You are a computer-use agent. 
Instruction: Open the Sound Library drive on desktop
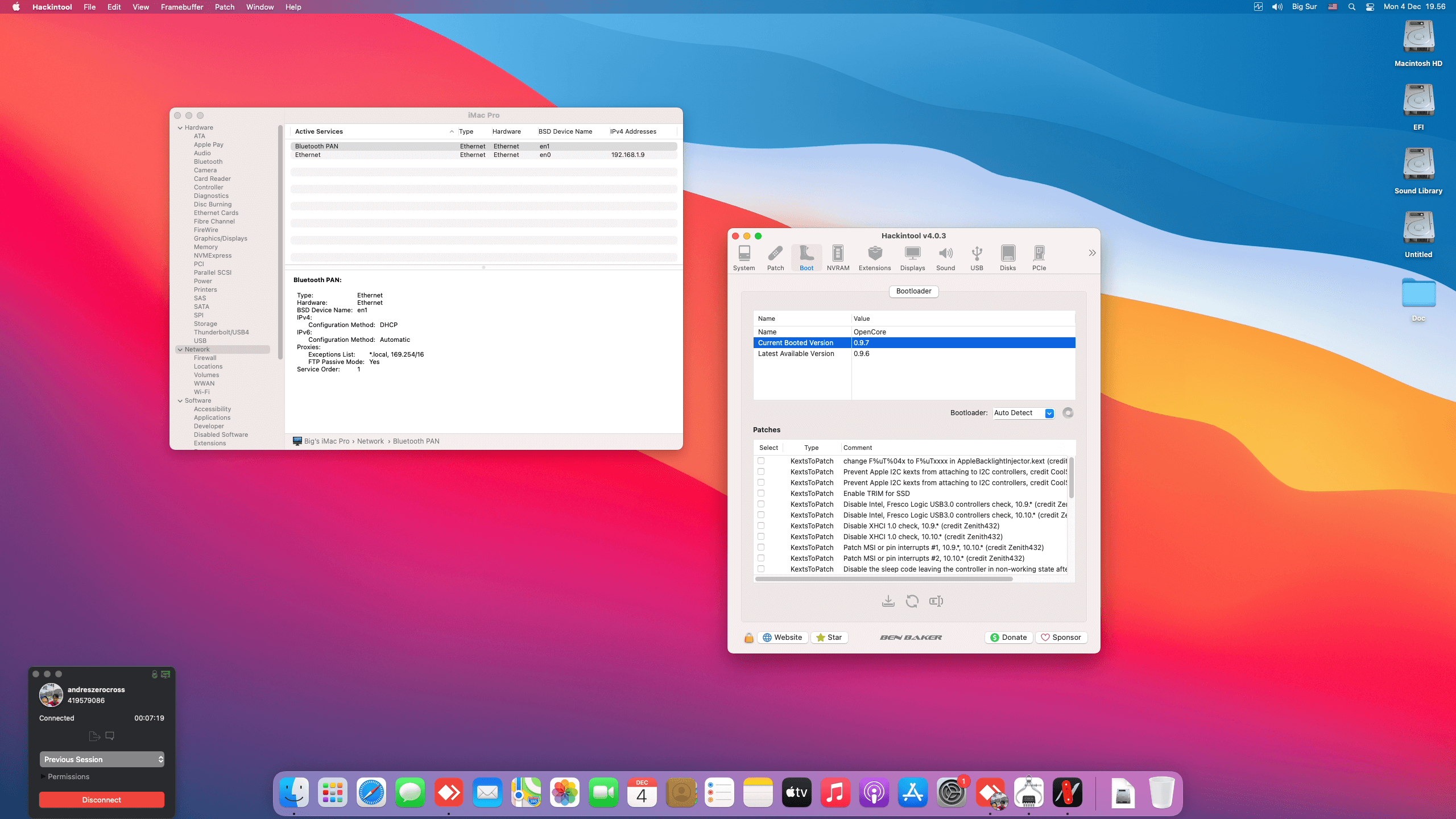pos(1418,170)
